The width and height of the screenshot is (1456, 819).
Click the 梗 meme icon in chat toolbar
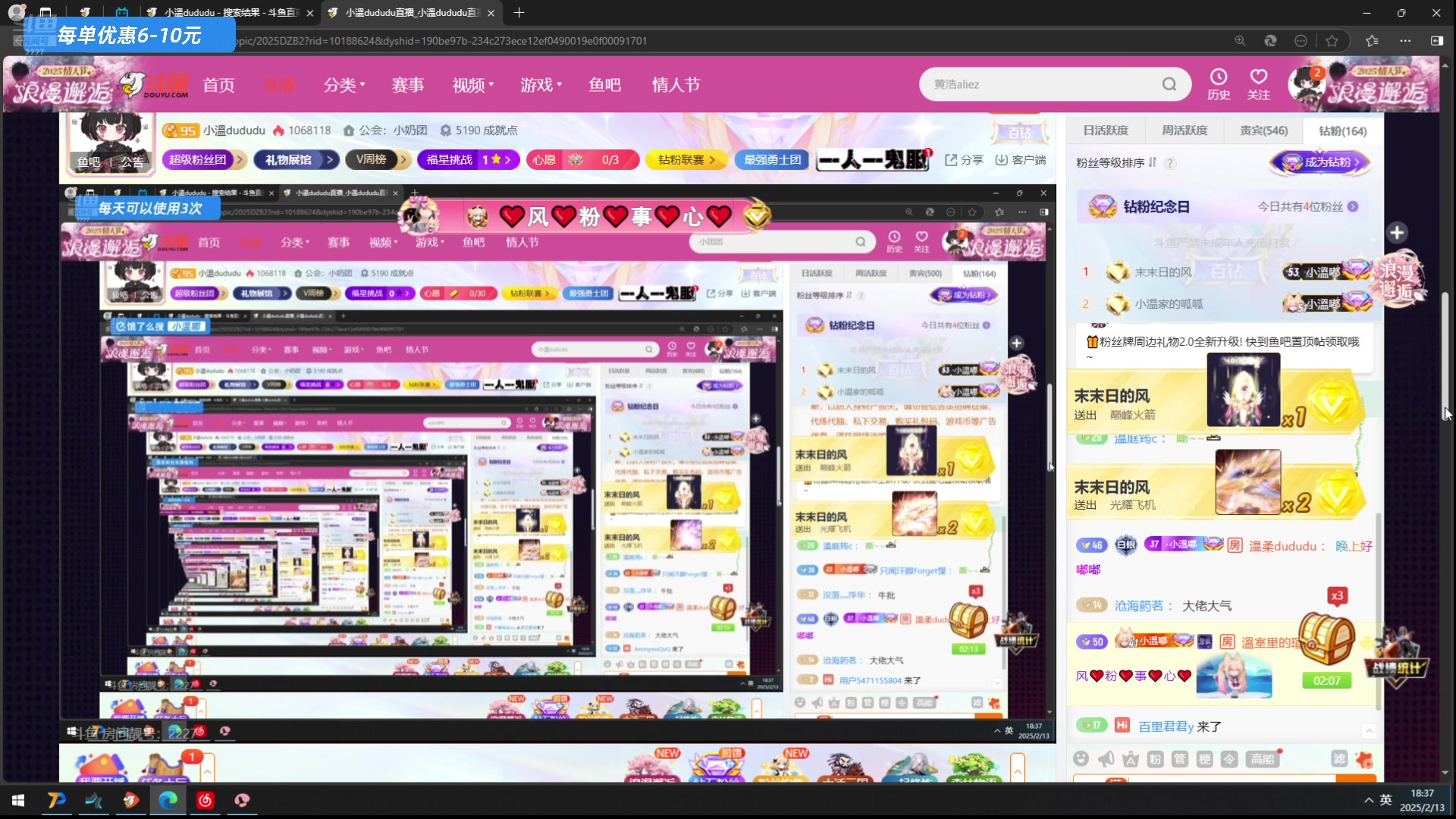coord(1204,759)
